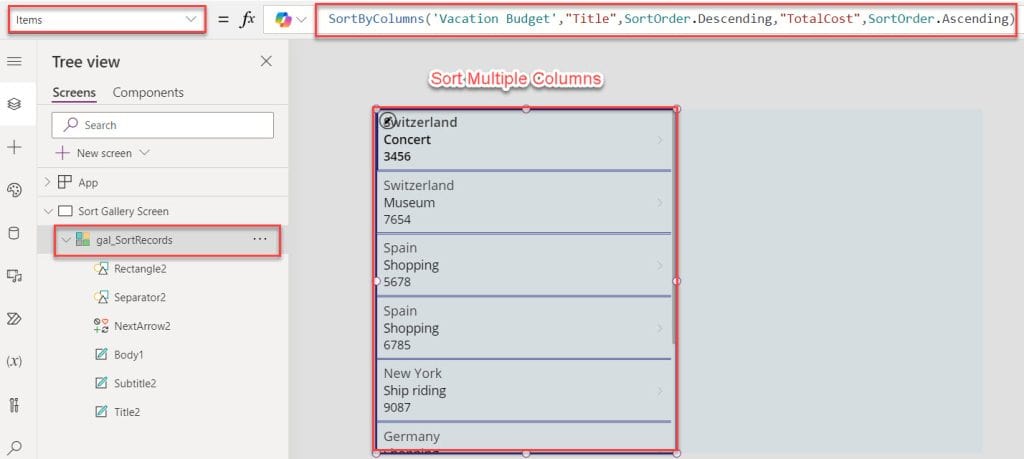
Task: Click the New York title in gallery
Action: 412,373
